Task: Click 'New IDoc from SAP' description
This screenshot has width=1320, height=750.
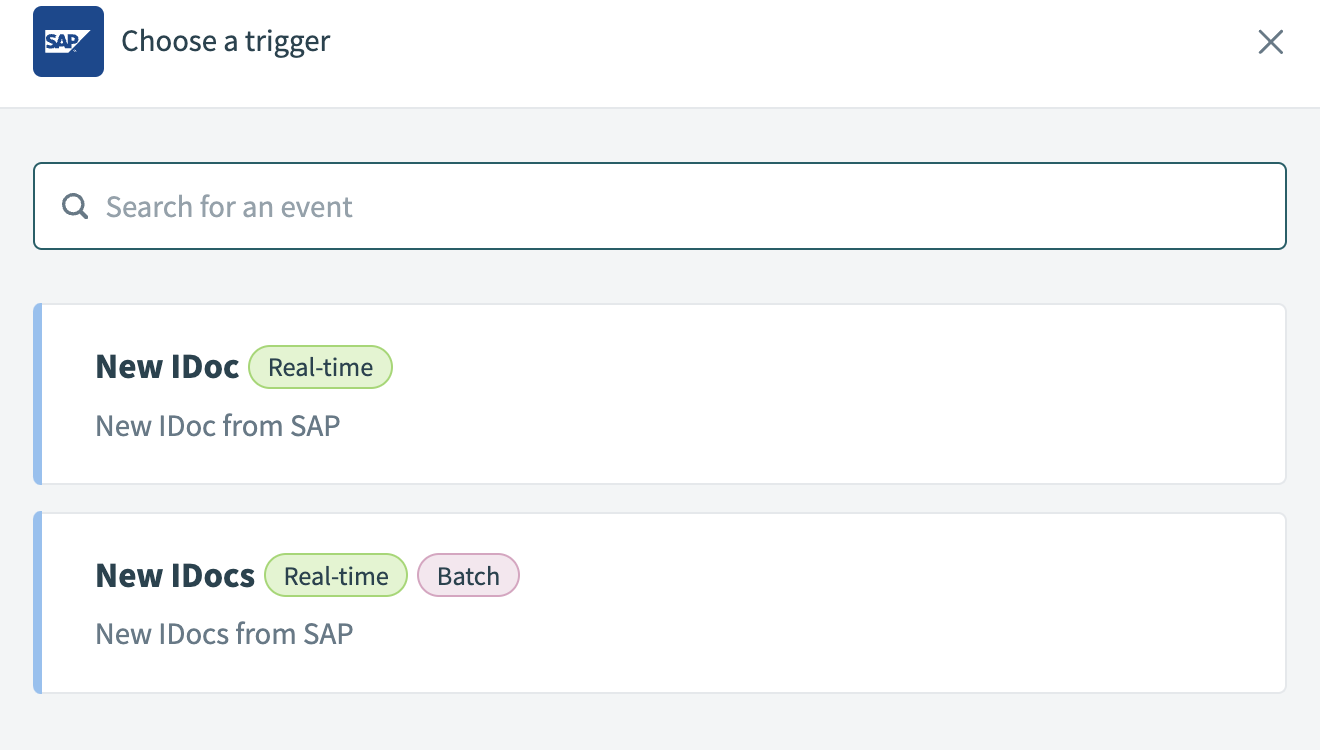Action: [218, 426]
